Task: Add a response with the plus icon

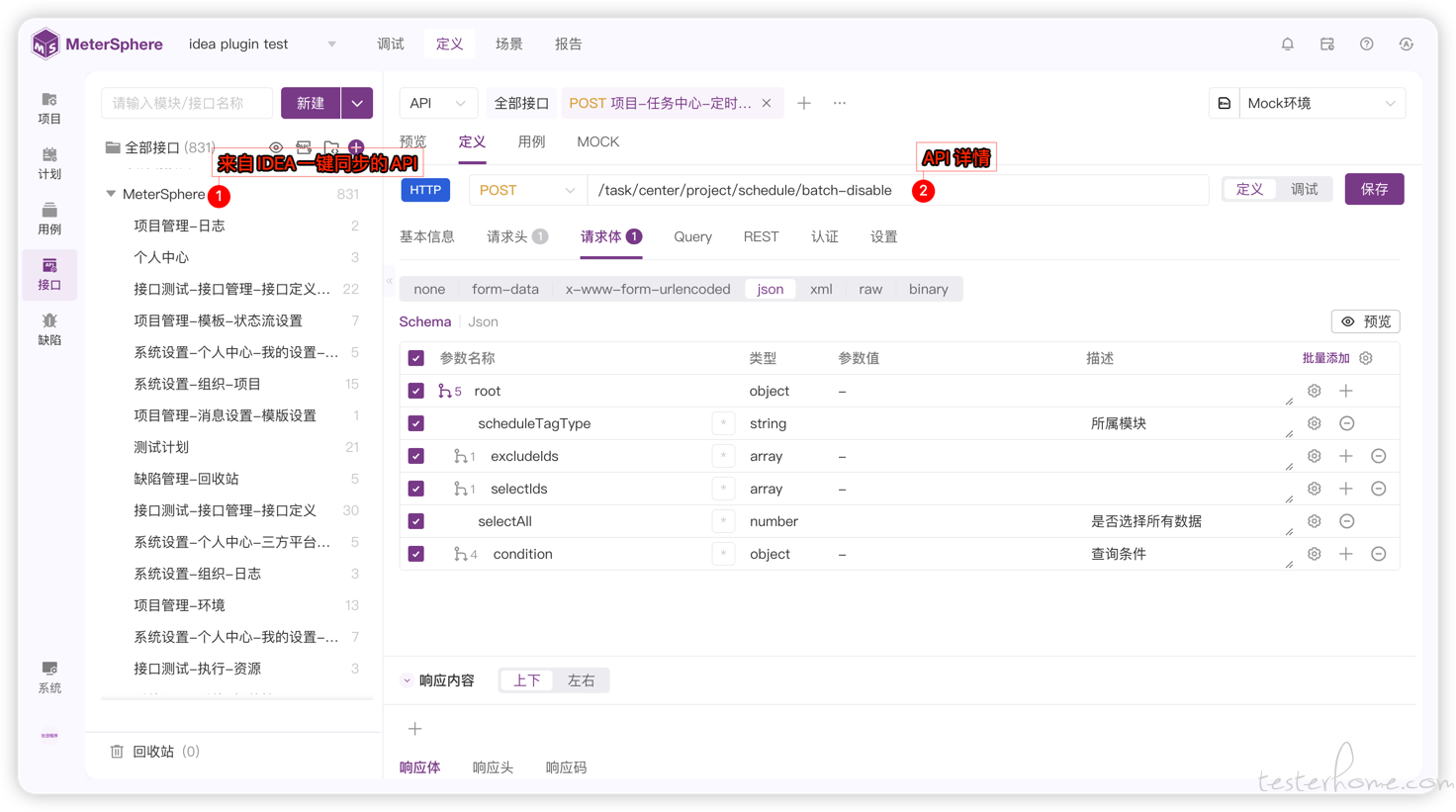Action: tap(415, 729)
